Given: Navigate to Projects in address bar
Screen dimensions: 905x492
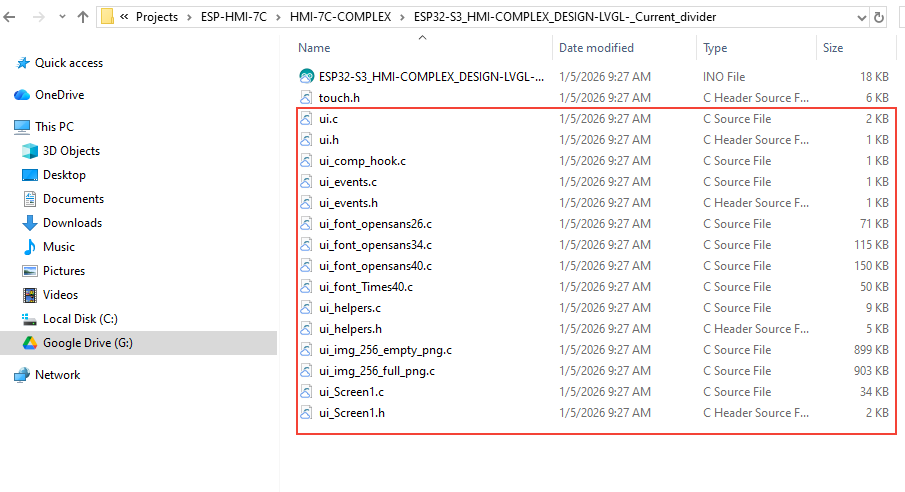Looking at the screenshot, I should pyautogui.click(x=157, y=17).
